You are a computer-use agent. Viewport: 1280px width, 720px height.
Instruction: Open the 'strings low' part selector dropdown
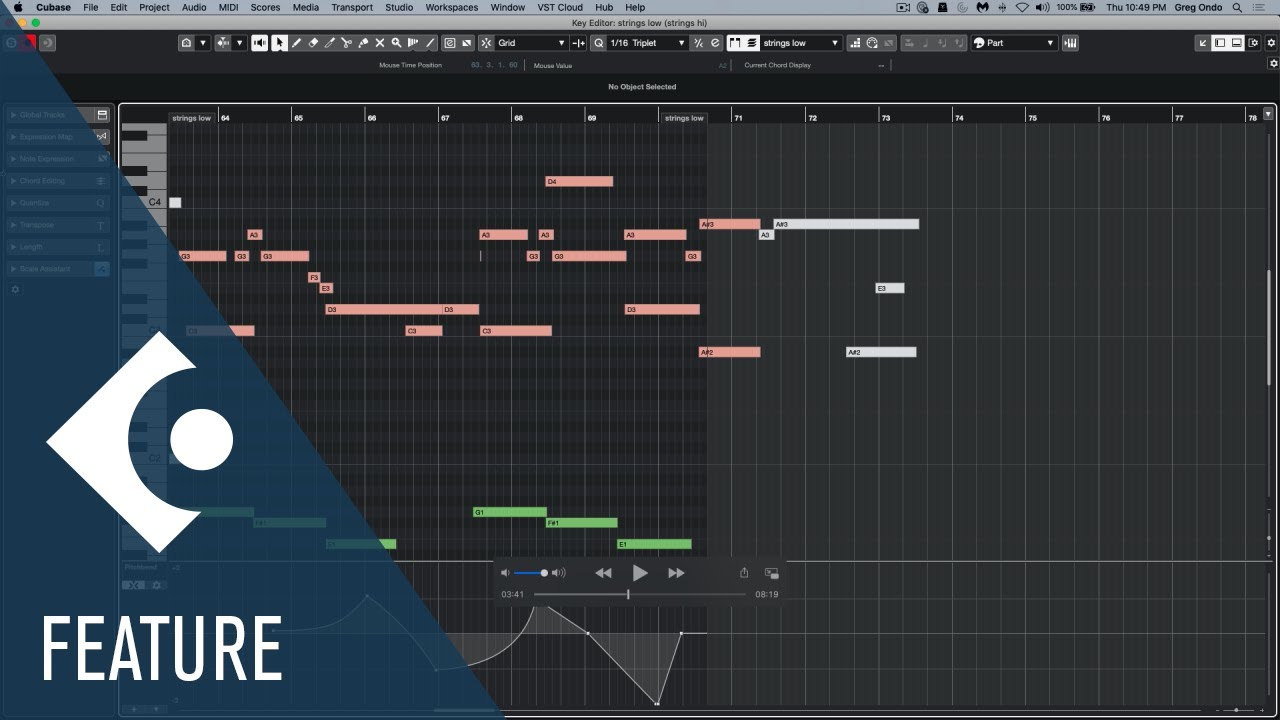click(x=801, y=43)
